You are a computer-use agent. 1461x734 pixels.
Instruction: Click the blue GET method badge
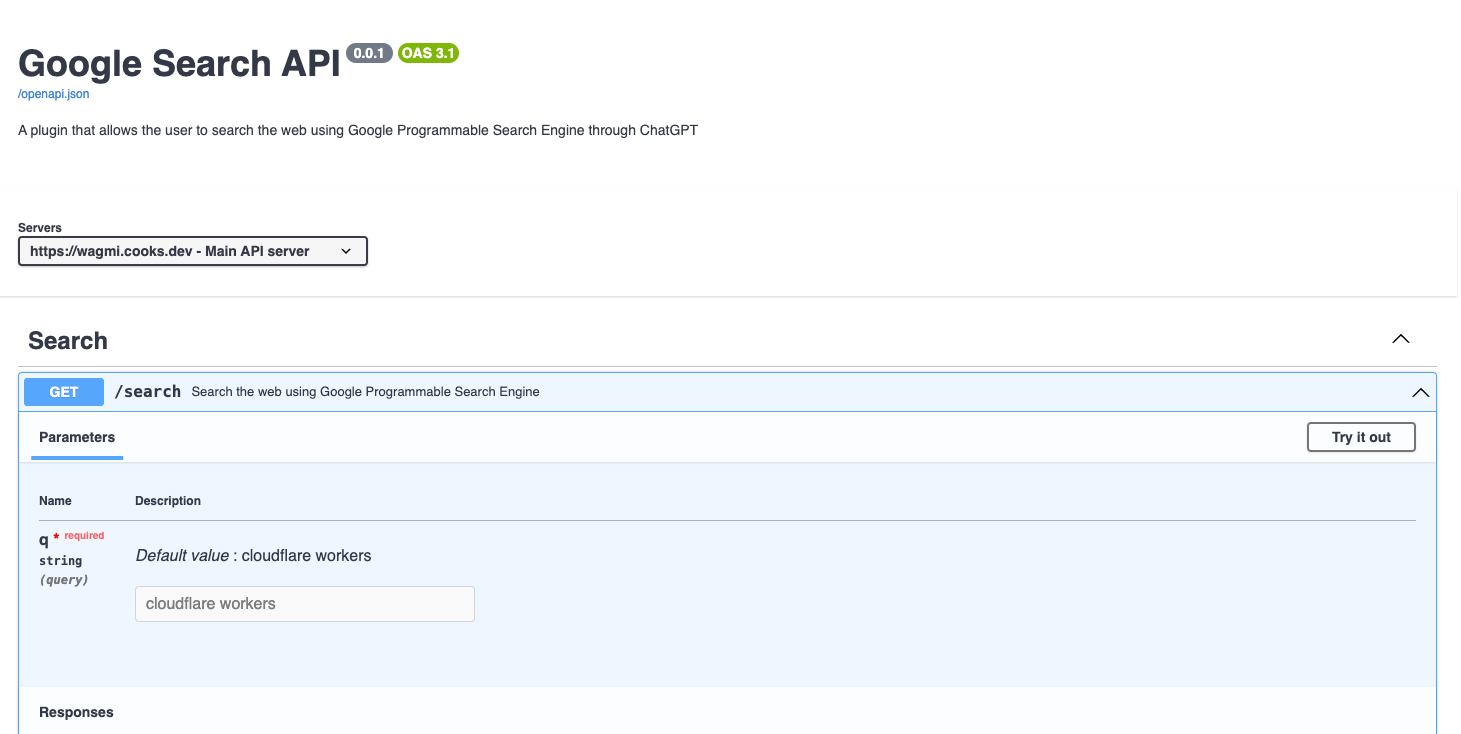62,391
